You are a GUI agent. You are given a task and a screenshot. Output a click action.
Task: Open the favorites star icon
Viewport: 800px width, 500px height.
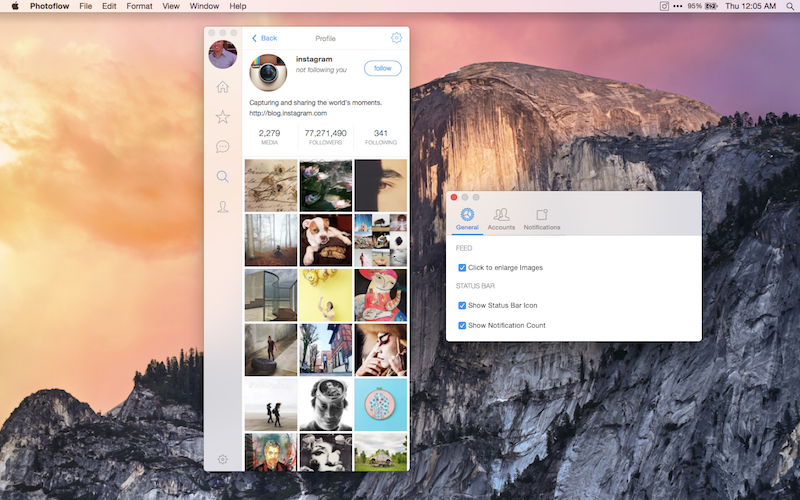coord(222,117)
